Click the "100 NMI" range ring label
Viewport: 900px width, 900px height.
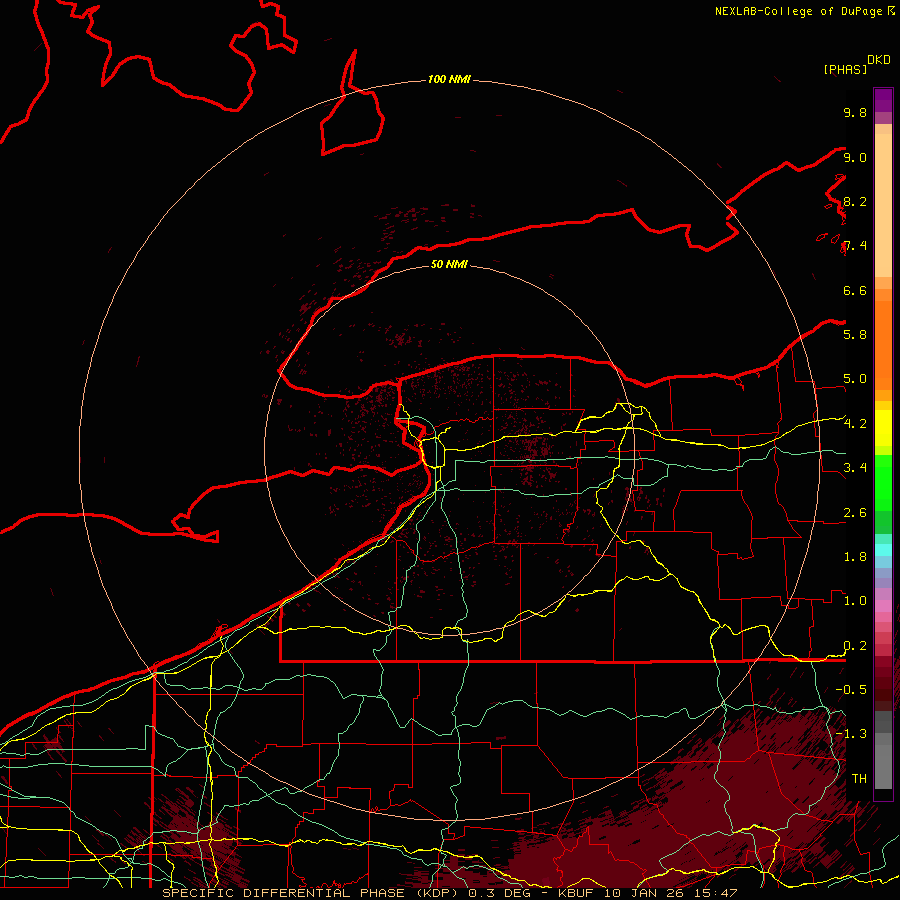pos(449,79)
